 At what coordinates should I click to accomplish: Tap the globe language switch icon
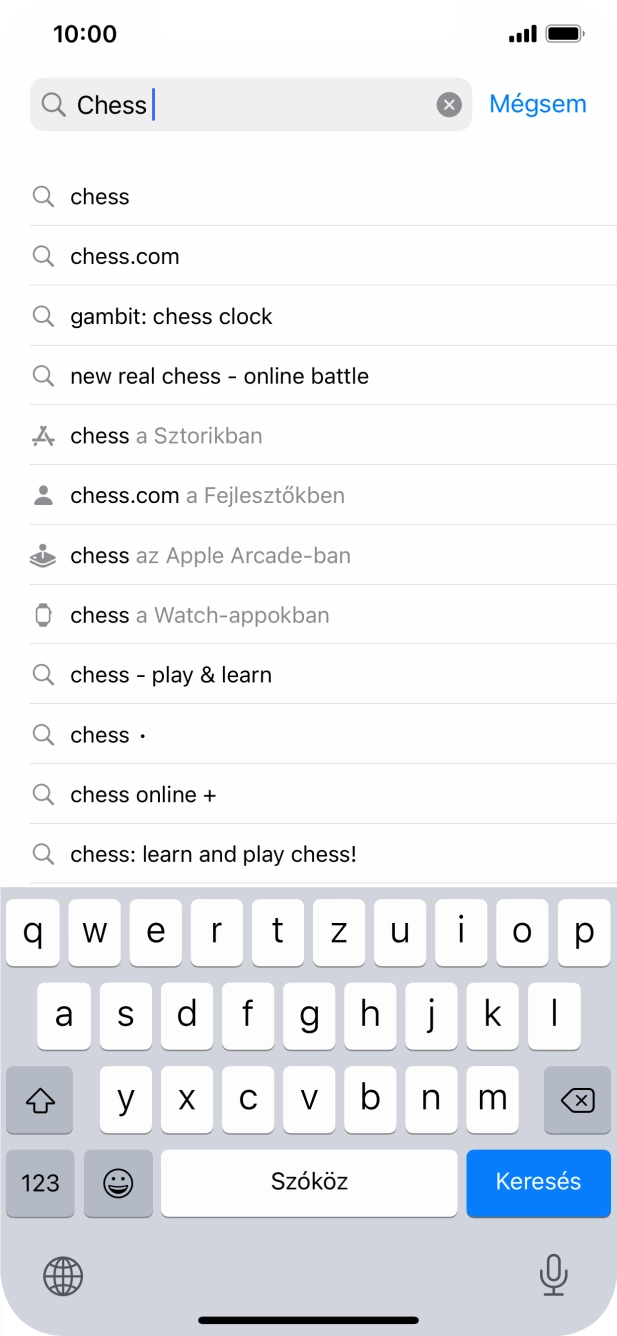click(63, 1276)
